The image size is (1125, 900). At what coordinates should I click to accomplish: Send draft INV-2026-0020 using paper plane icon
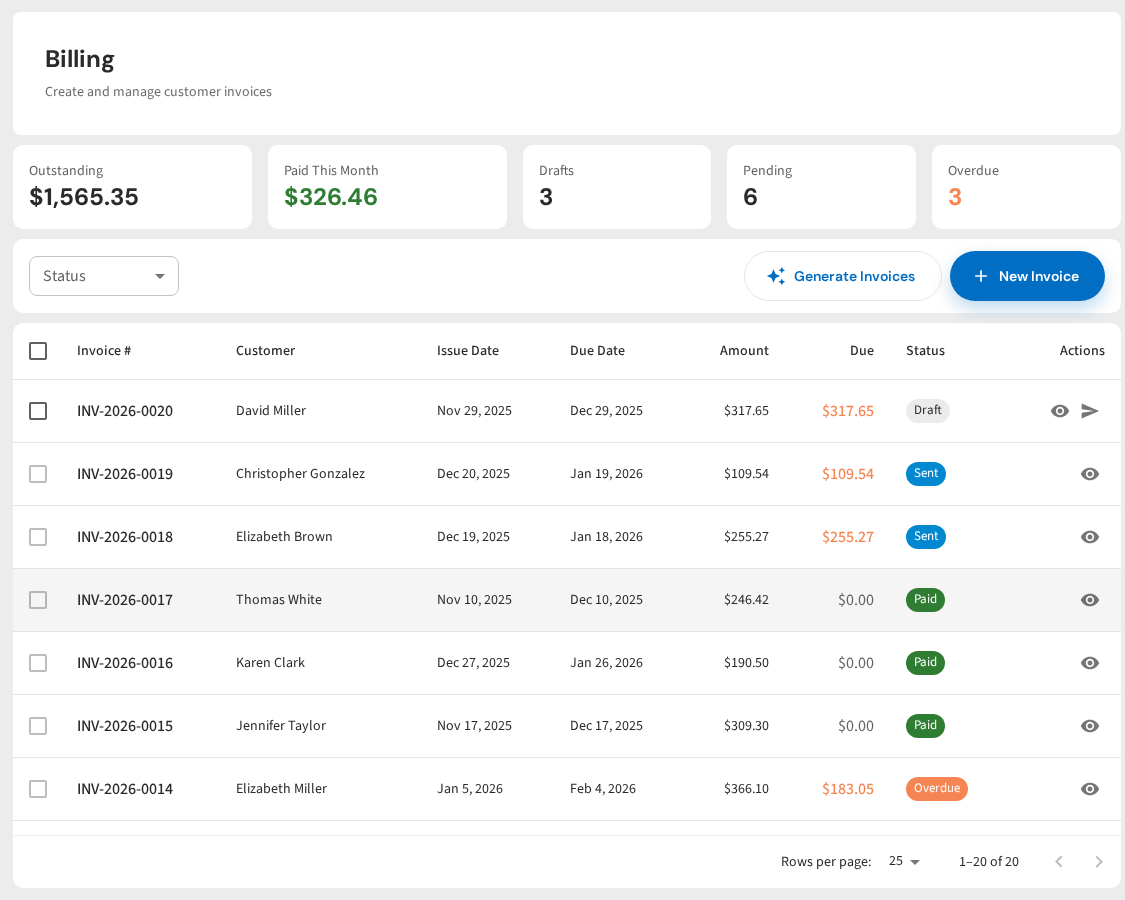[x=1090, y=411]
